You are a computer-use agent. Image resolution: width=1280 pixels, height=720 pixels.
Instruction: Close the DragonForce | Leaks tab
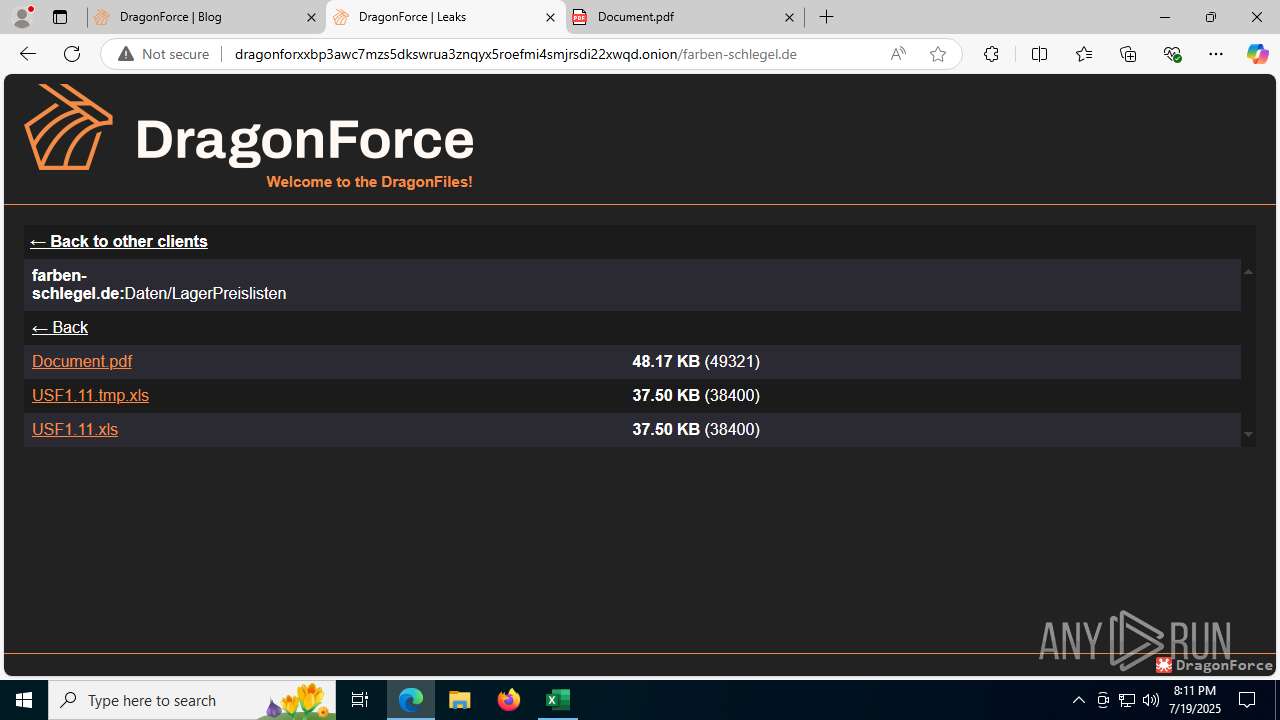550,17
